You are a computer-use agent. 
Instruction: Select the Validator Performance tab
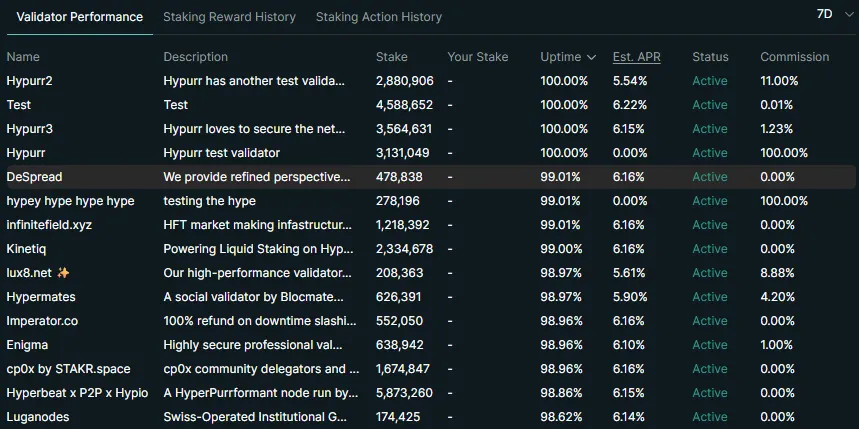(x=80, y=17)
